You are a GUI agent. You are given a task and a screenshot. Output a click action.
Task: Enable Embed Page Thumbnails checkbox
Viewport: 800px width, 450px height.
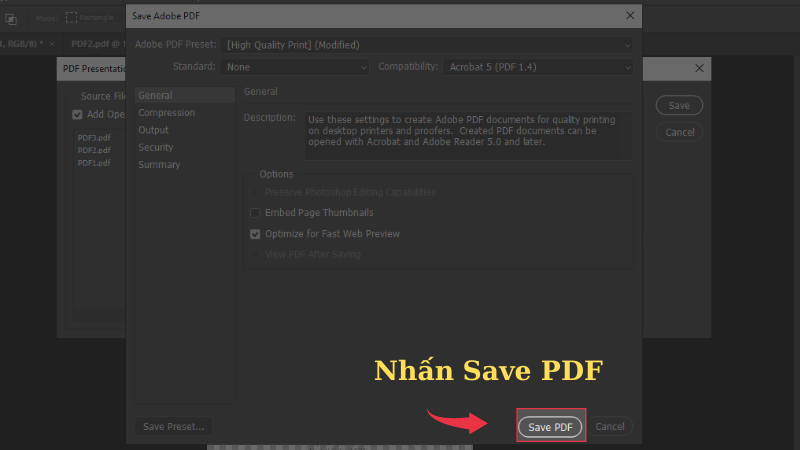point(255,213)
